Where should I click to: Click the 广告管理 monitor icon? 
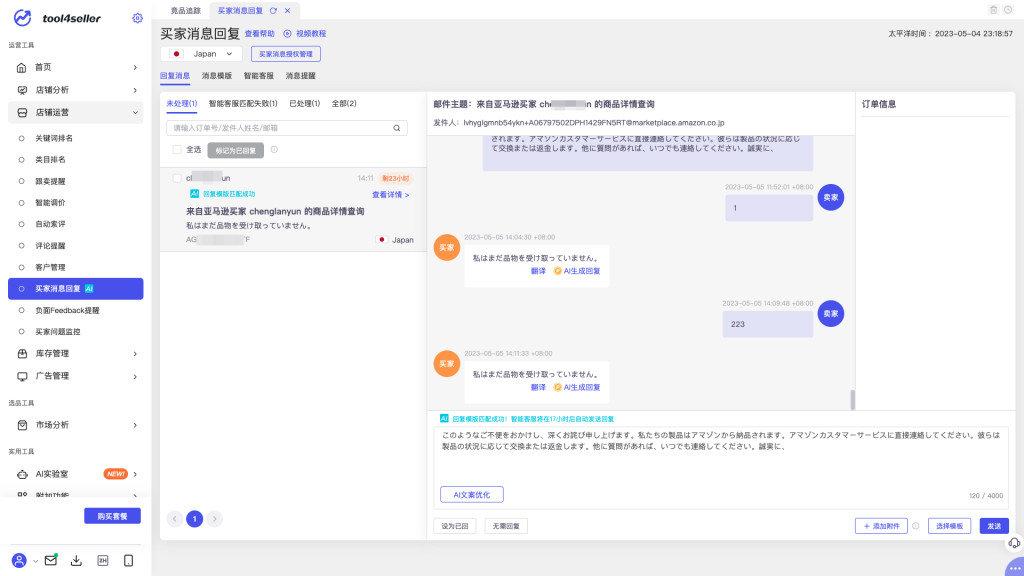coord(22,376)
